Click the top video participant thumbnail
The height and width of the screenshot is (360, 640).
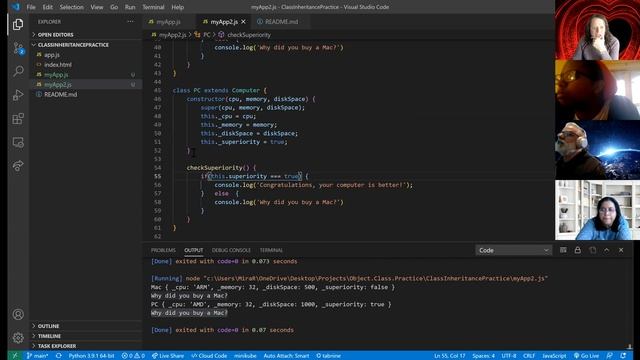tap(598, 30)
